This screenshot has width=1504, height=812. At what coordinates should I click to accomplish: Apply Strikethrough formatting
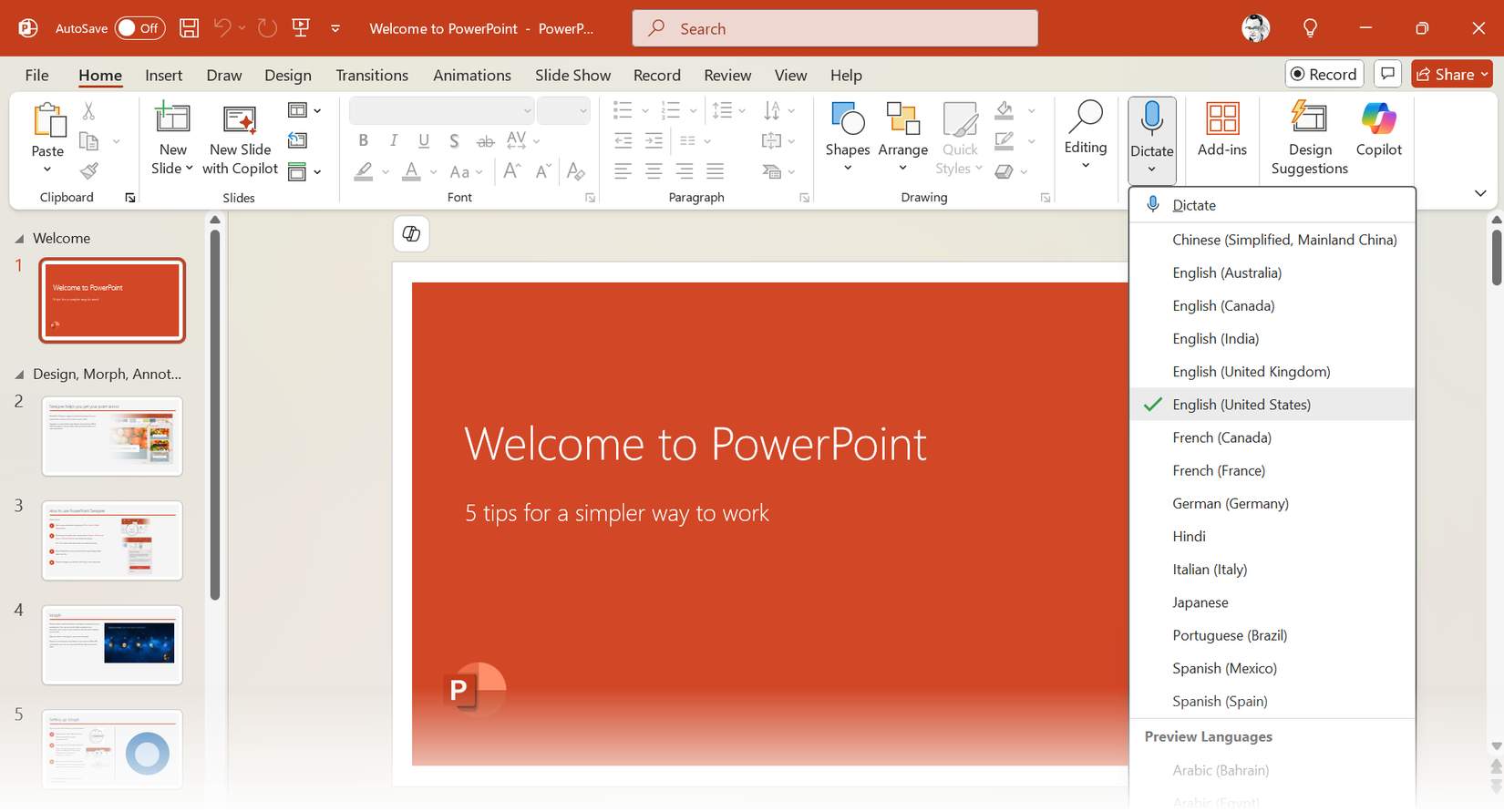coord(486,141)
